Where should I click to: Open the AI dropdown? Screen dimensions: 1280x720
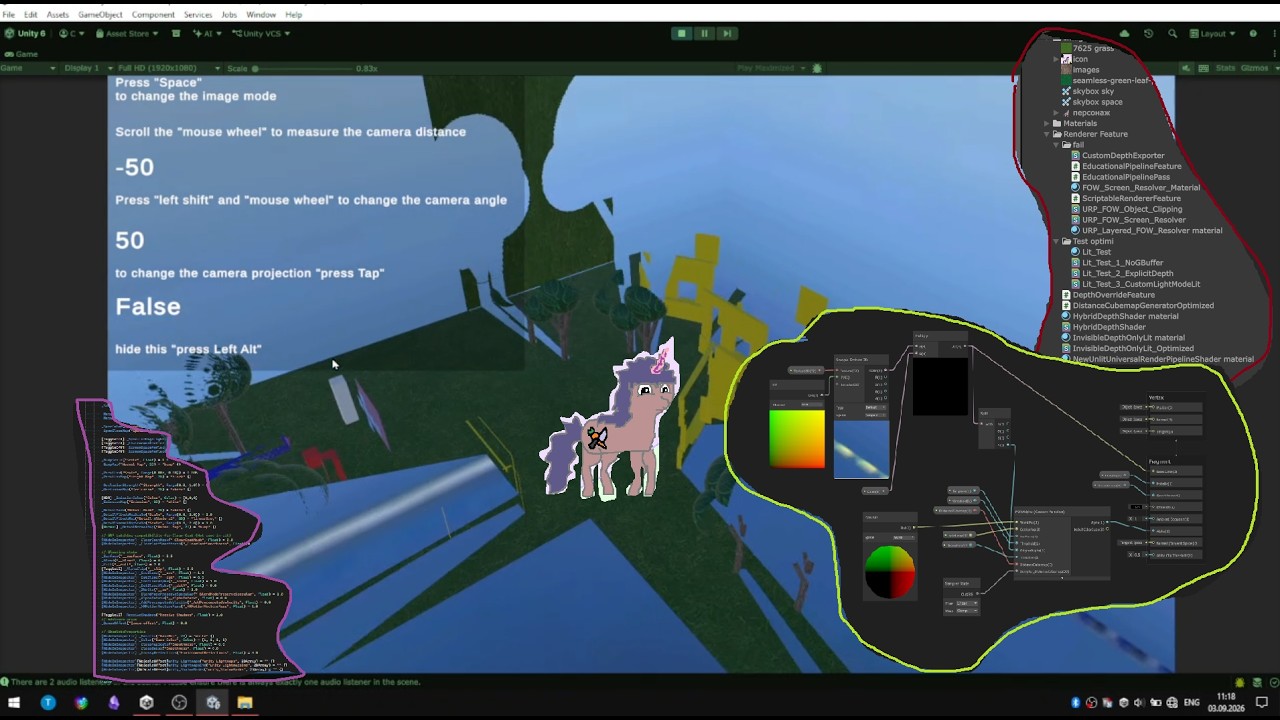(208, 33)
